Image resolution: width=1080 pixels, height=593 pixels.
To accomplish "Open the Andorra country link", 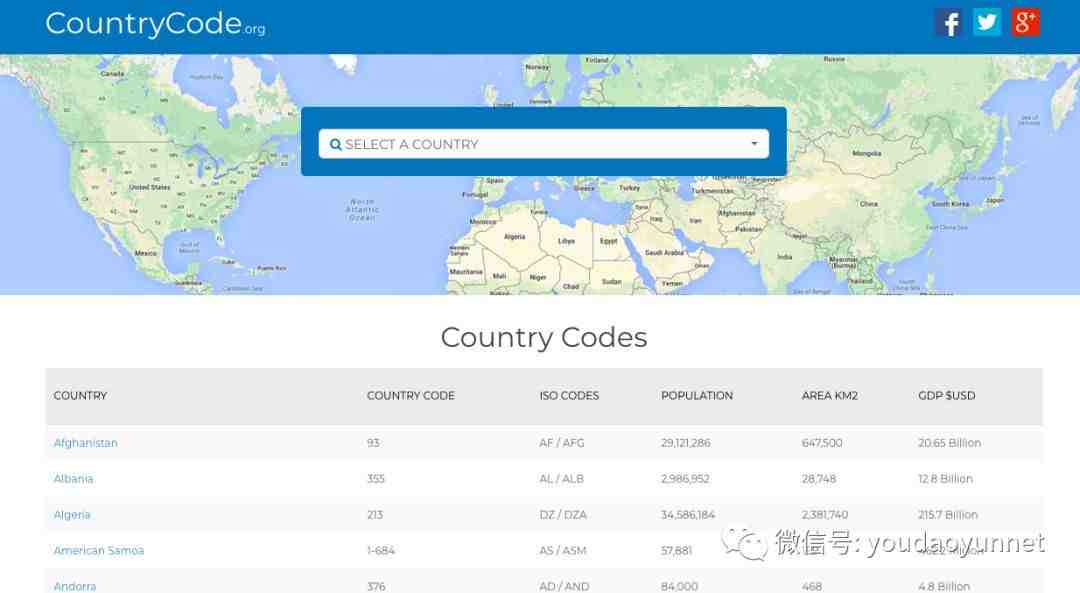I will (75, 586).
